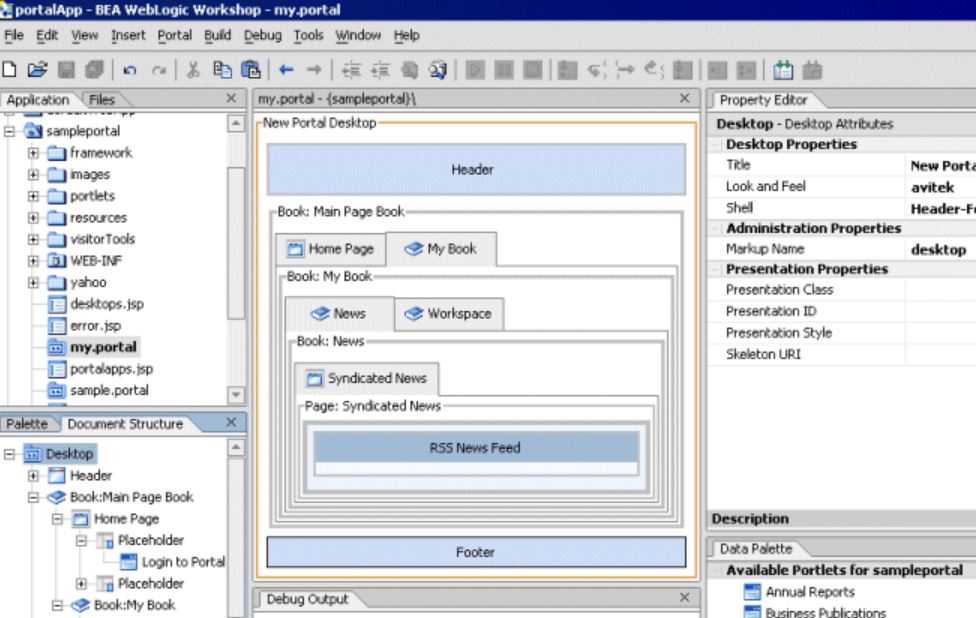The image size is (976, 618).
Task: Expand Header node in Document Structure
Action: coord(34,475)
